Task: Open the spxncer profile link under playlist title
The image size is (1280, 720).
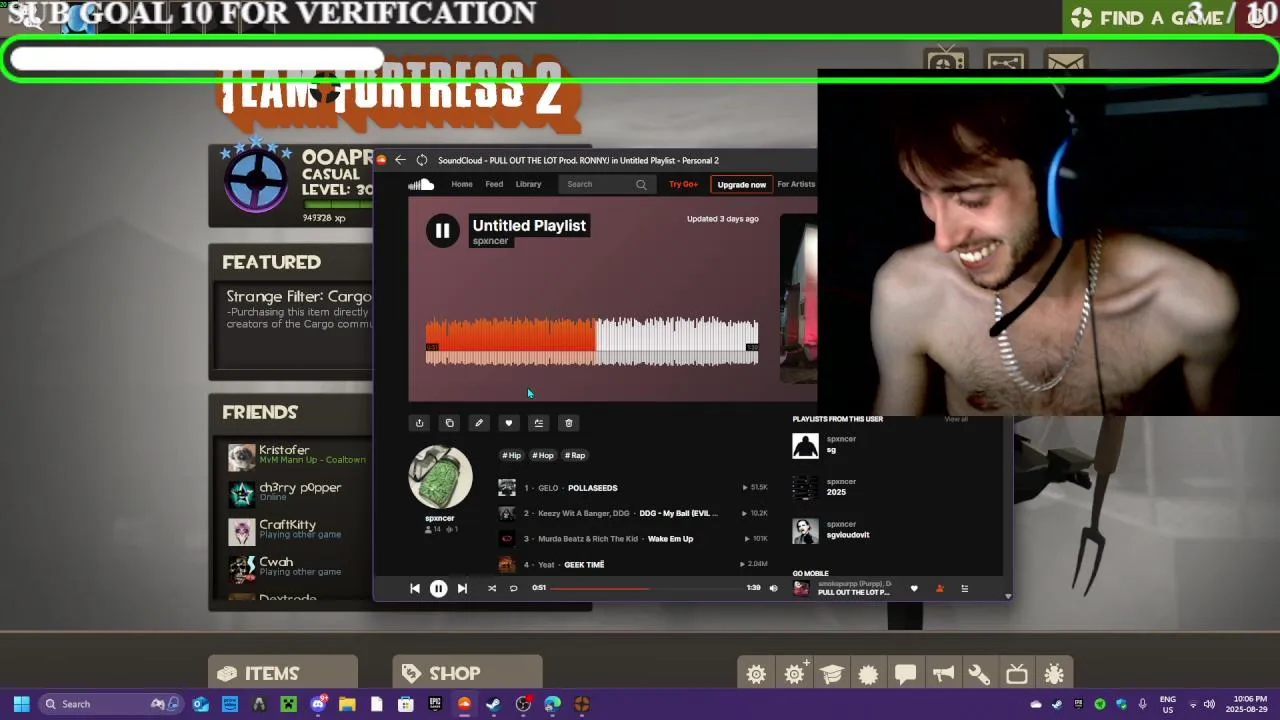Action: (x=490, y=241)
